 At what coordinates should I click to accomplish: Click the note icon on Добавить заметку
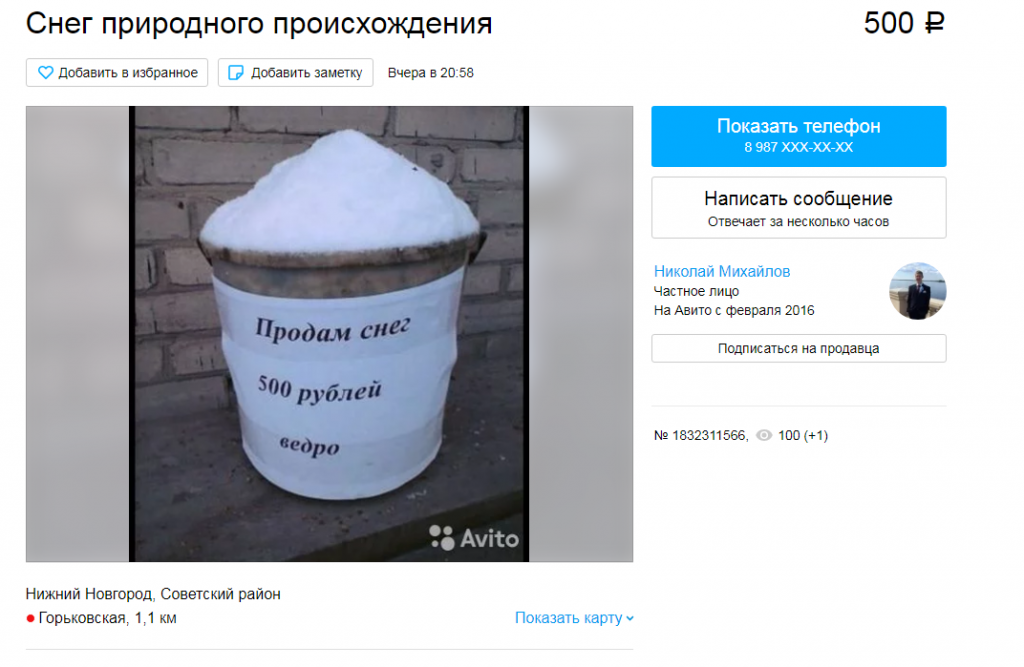pos(235,73)
